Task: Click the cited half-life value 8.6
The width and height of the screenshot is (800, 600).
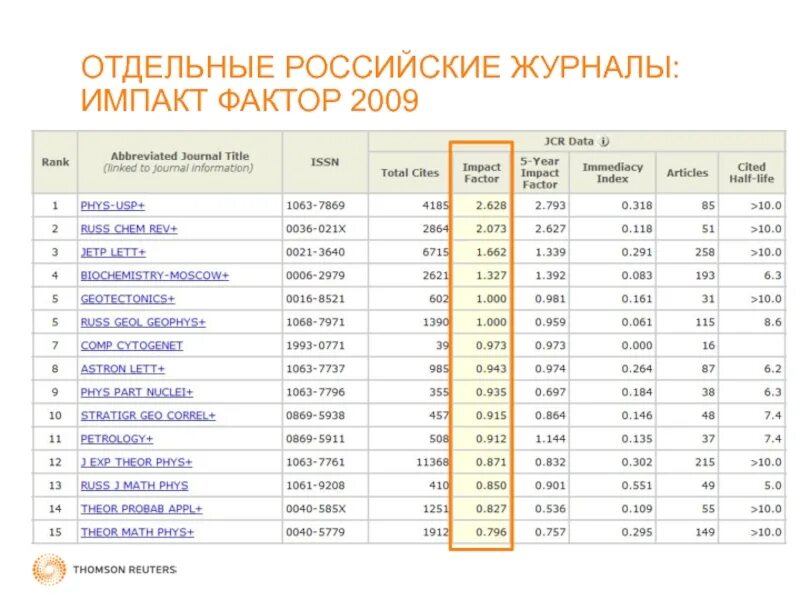Action: click(772, 322)
